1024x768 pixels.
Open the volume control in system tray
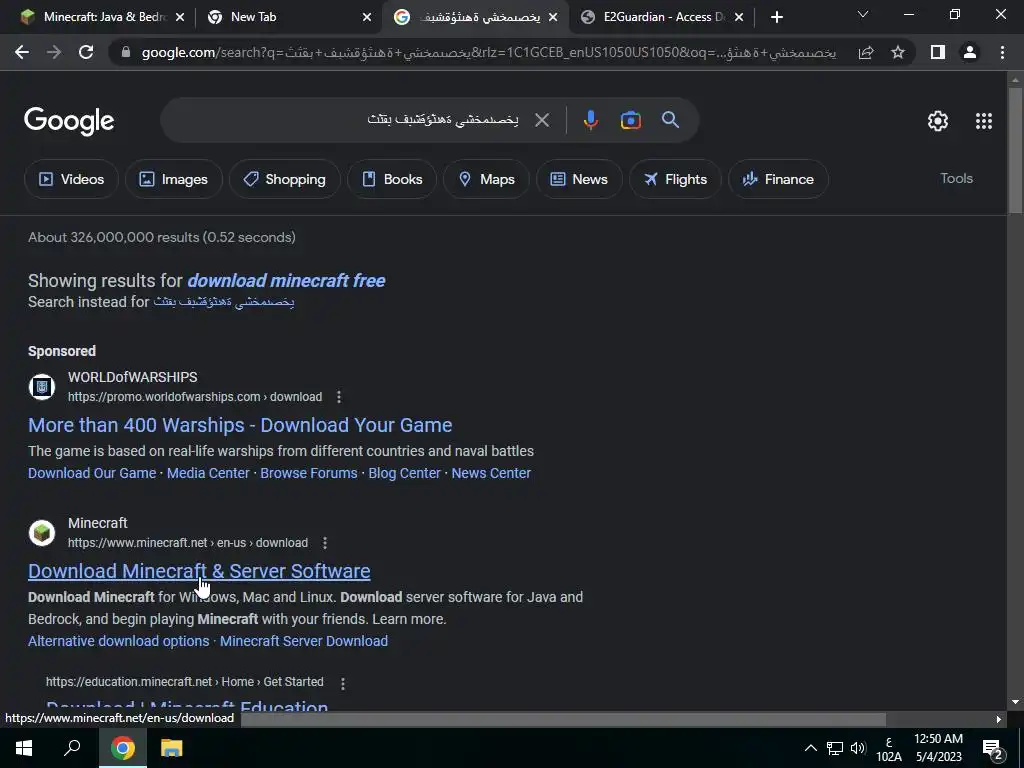pyautogui.click(x=859, y=748)
